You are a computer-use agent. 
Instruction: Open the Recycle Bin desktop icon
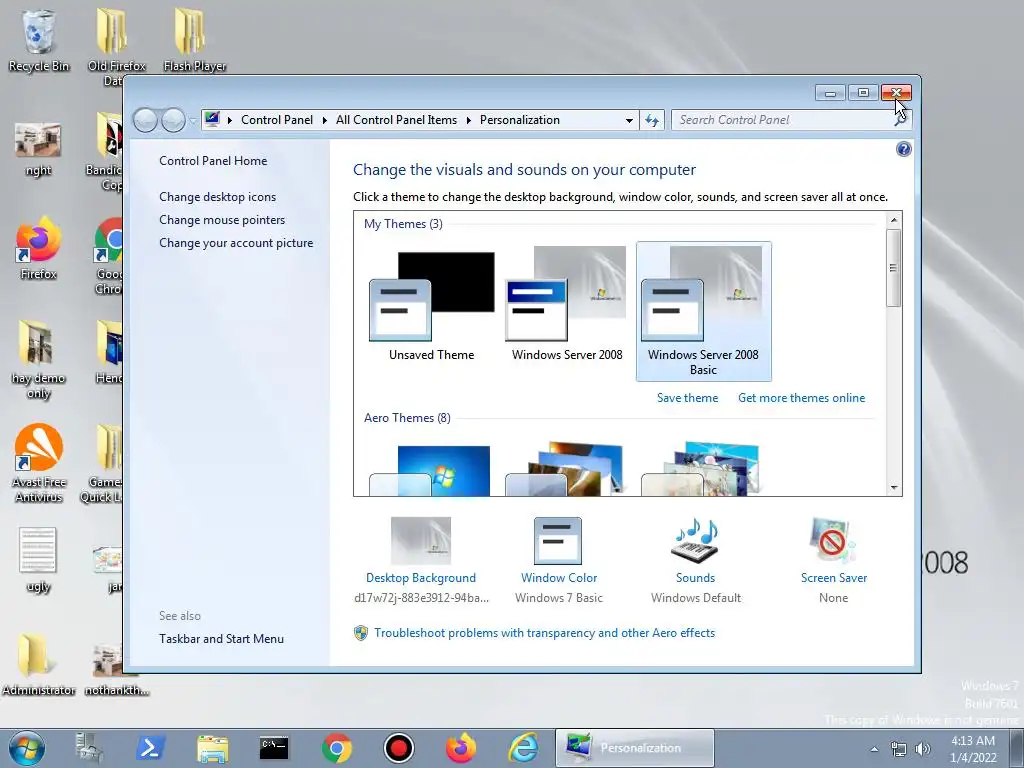(x=39, y=39)
